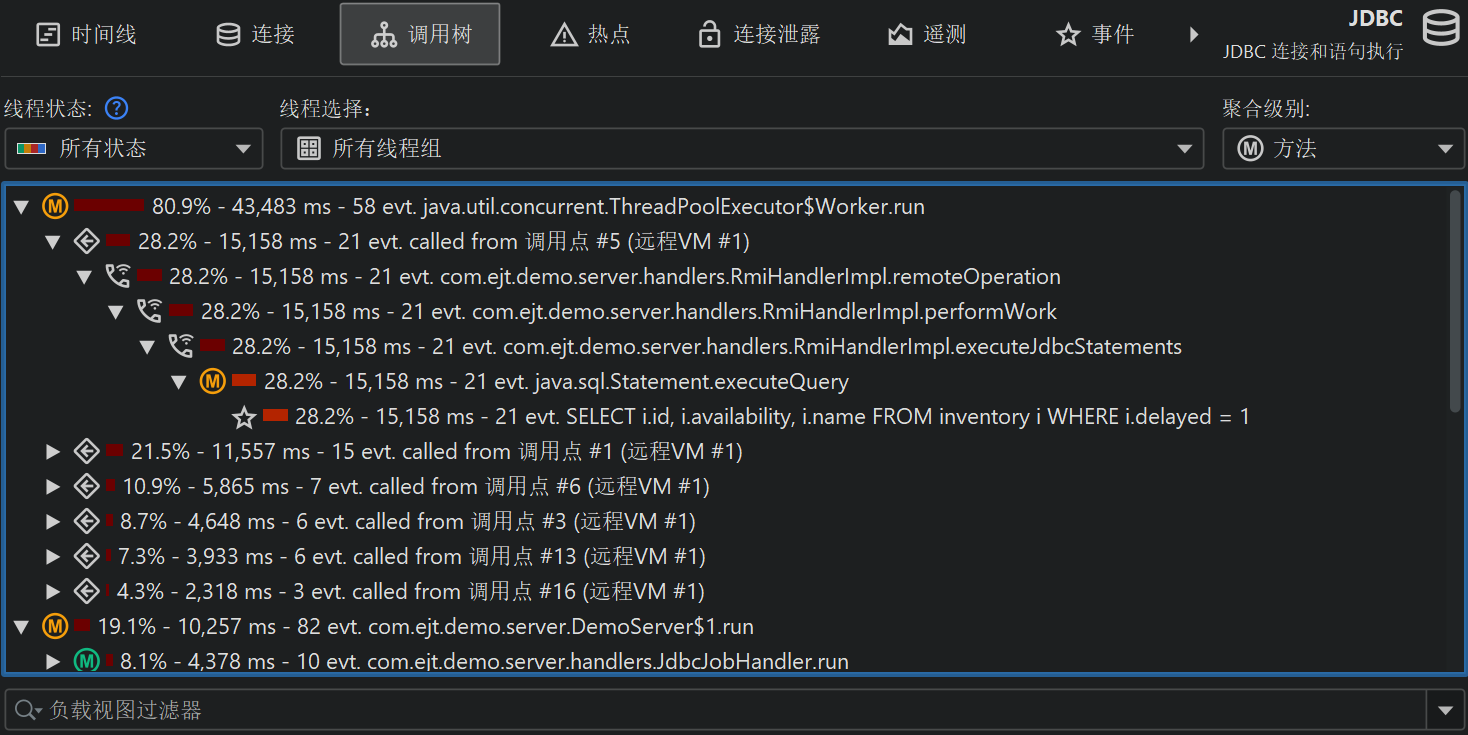Show more tabs with the right arrow
The height and width of the screenshot is (735, 1468).
coord(1193,35)
